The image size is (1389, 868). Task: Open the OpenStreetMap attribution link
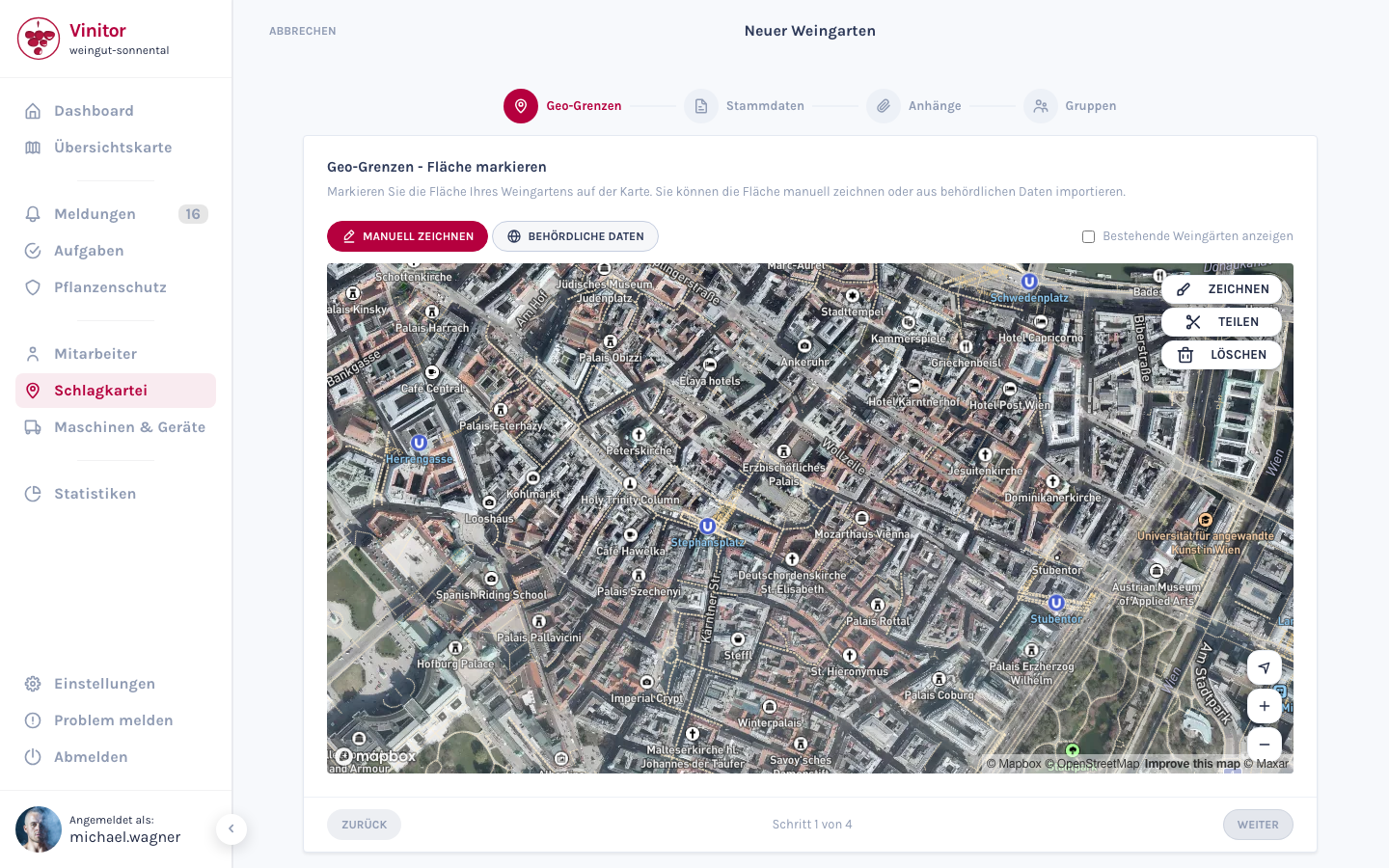(x=1093, y=764)
